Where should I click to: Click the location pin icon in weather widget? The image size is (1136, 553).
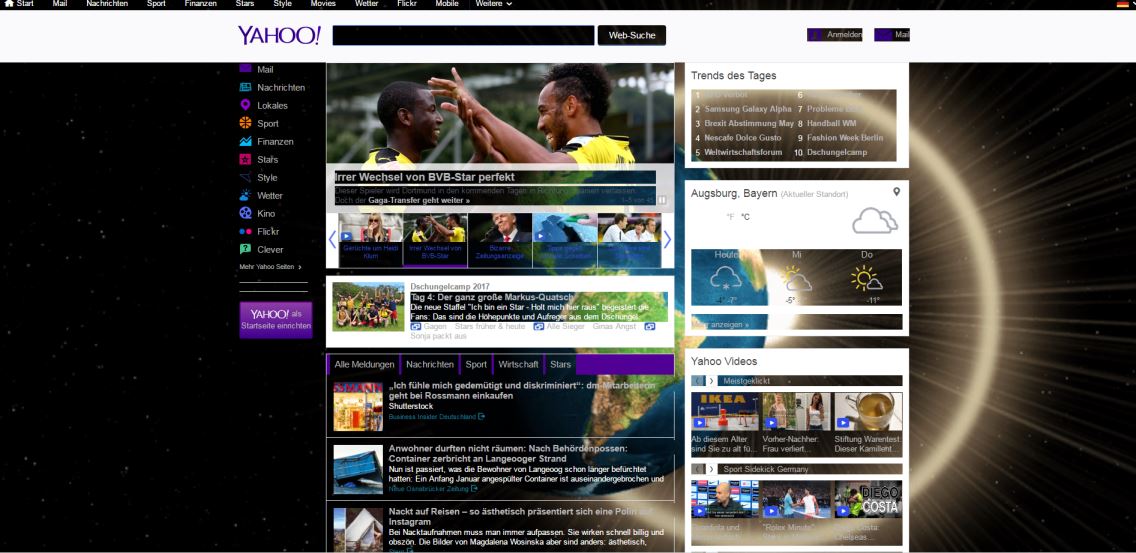(x=896, y=192)
